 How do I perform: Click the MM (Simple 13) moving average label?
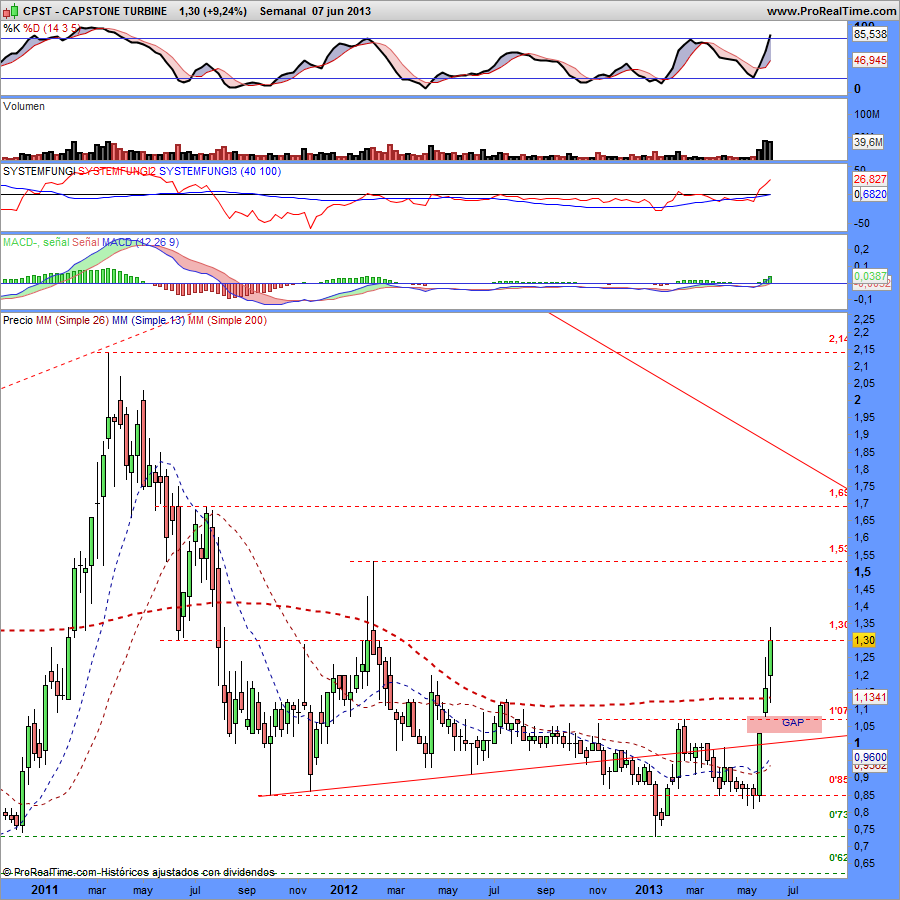click(148, 320)
